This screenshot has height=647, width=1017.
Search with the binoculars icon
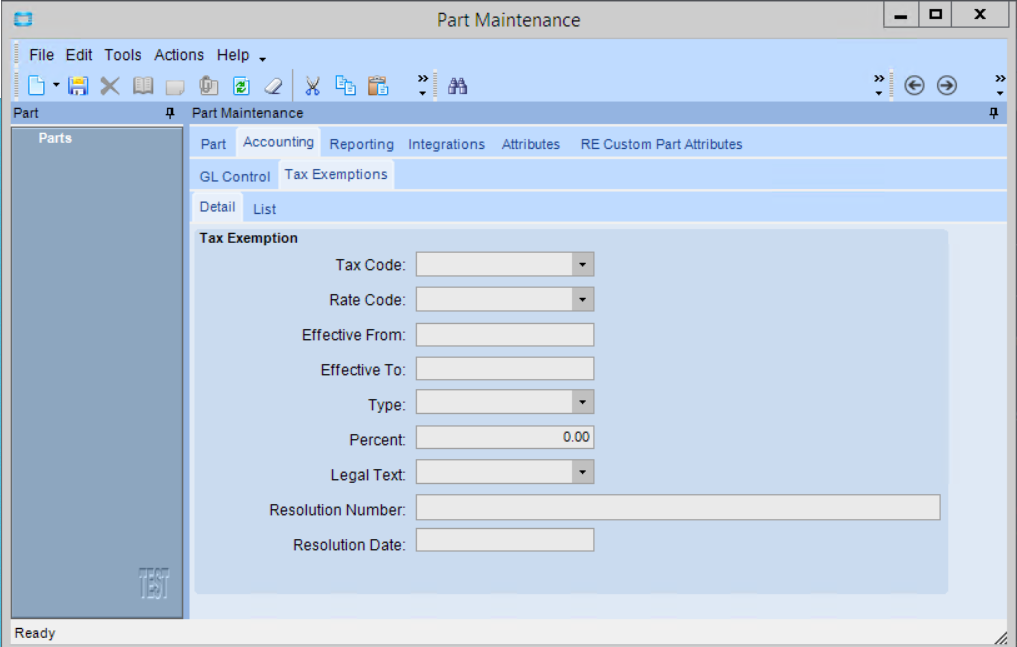coord(457,86)
